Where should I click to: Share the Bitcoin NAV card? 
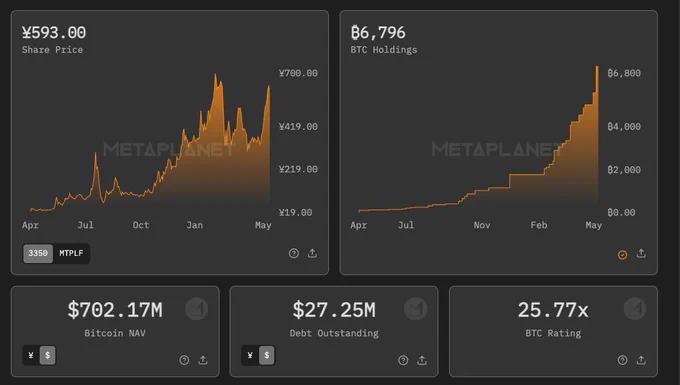point(203,360)
